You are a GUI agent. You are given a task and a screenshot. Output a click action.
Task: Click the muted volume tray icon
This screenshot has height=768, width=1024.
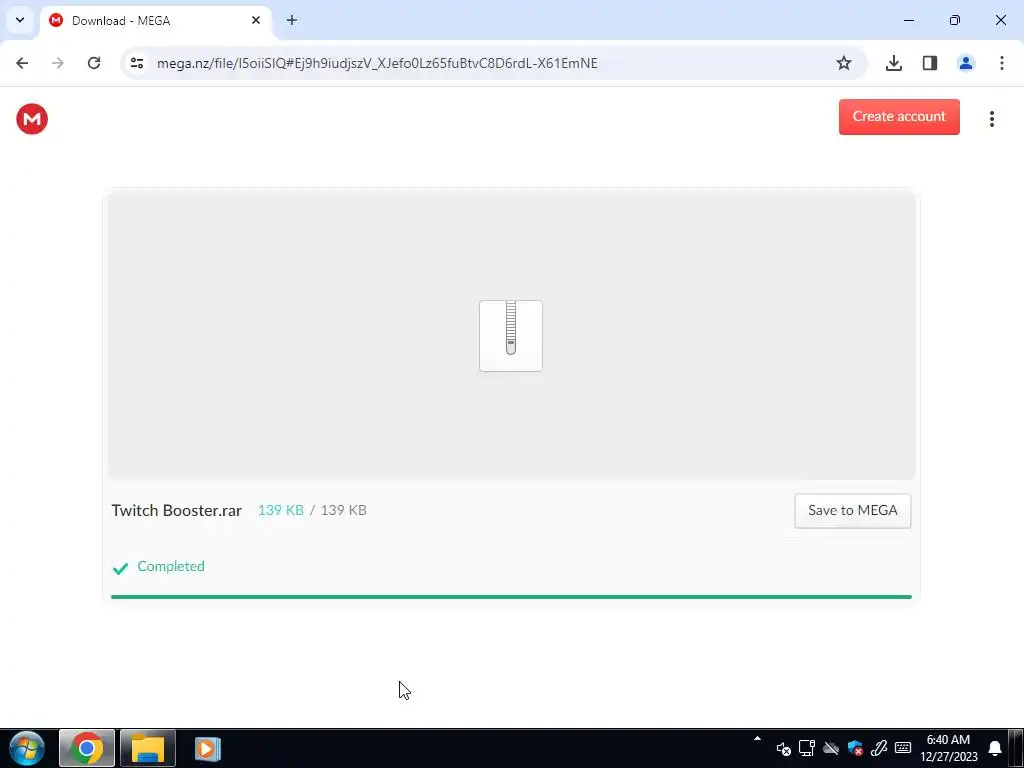click(x=784, y=748)
